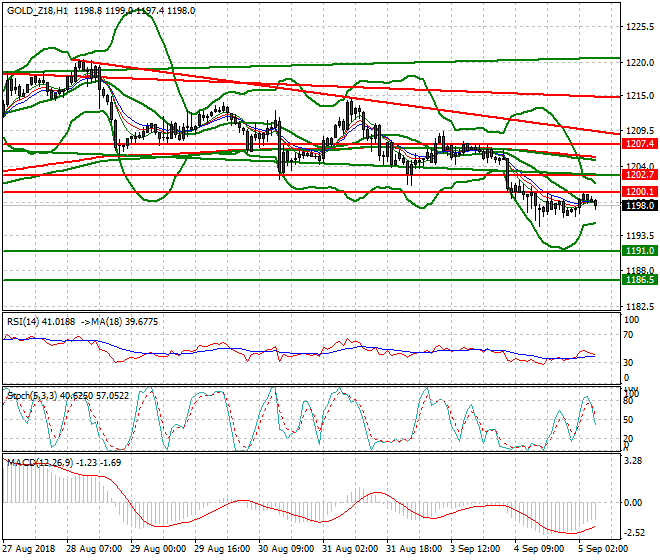Click the 31 Aug 02:00 time label
The width and height of the screenshot is (660, 560).
(350, 549)
